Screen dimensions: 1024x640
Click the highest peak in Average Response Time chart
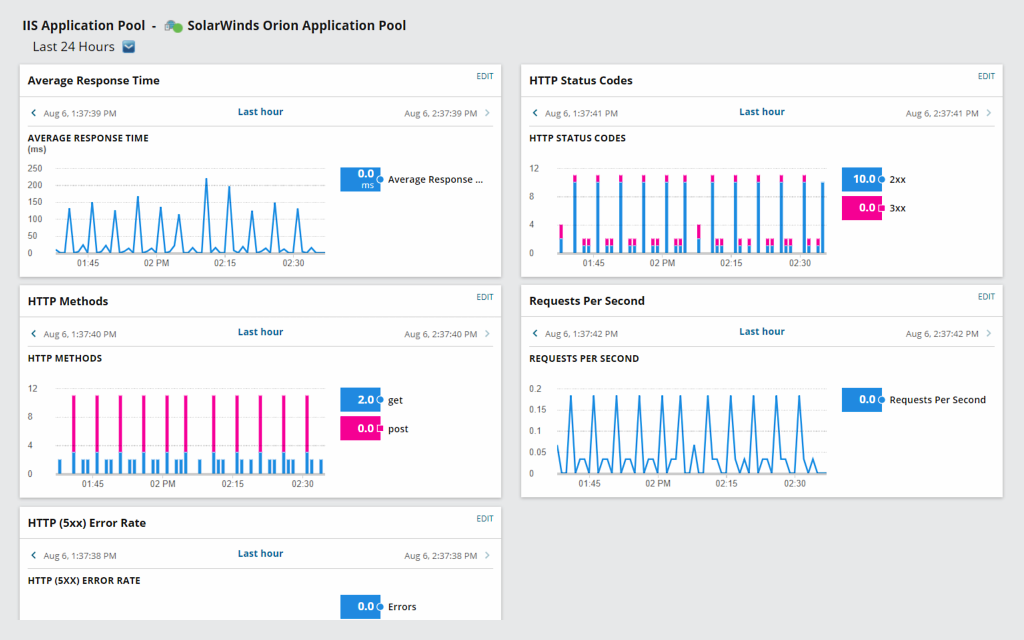[206, 180]
